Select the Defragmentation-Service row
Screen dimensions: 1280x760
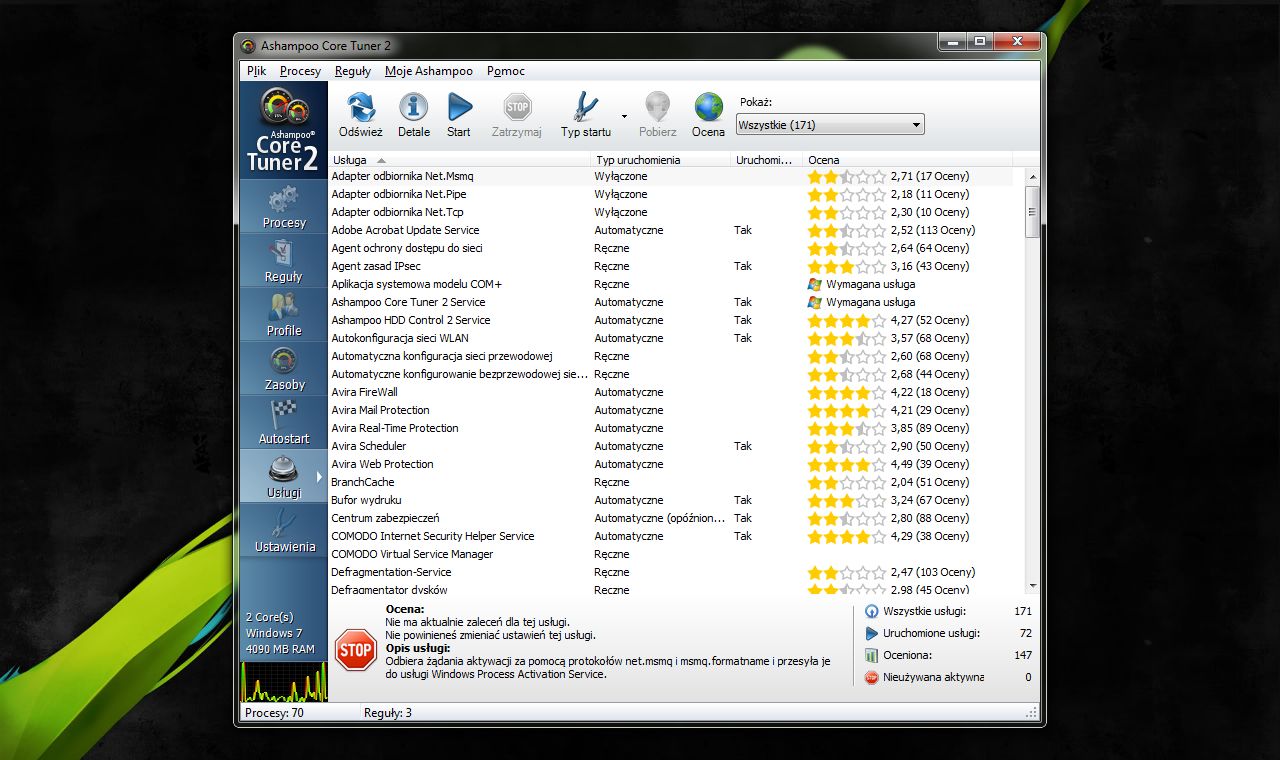(670, 572)
